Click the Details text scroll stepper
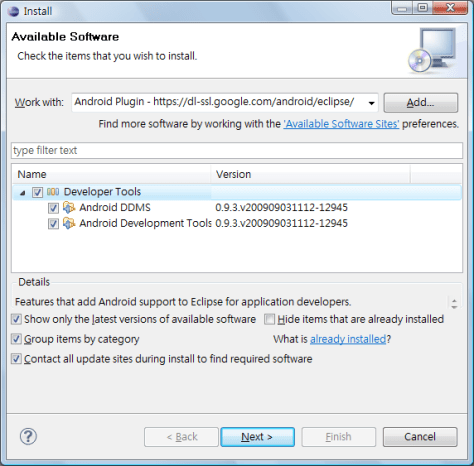This screenshot has width=474, height=466. [x=454, y=303]
